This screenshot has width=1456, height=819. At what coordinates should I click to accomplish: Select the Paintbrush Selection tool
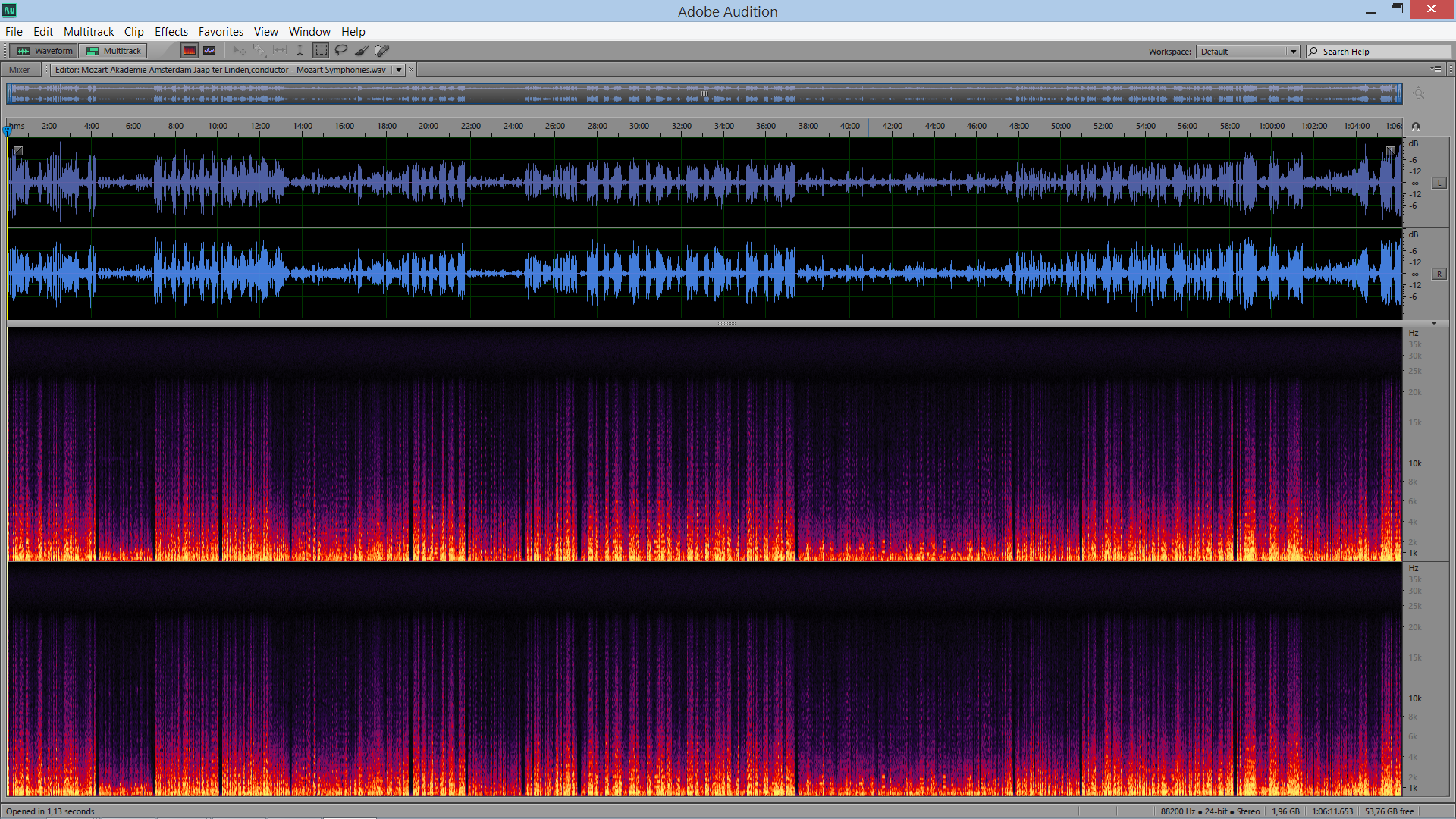(362, 51)
